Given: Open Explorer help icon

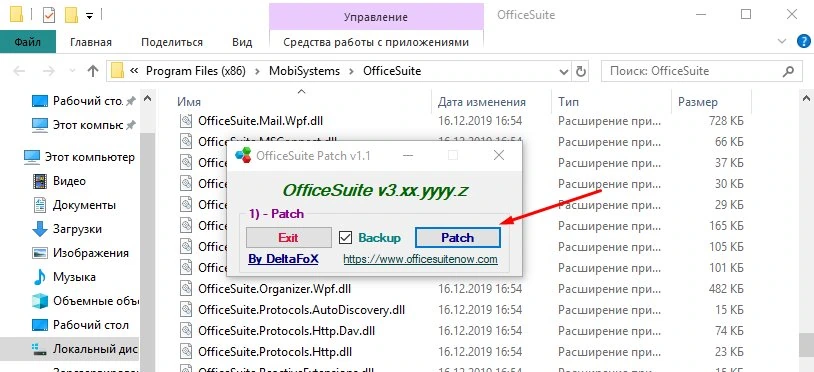Looking at the screenshot, I should pos(804,42).
